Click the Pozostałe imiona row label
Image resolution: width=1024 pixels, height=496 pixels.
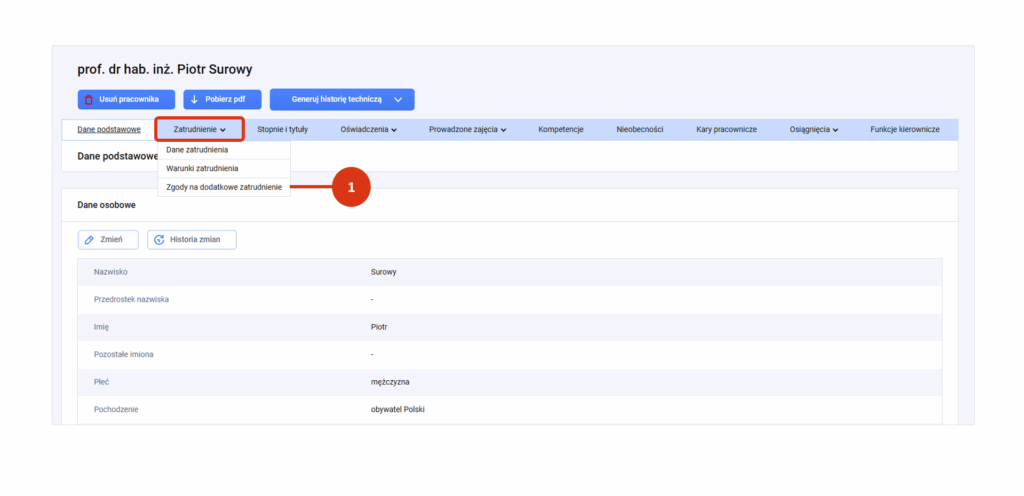(123, 354)
